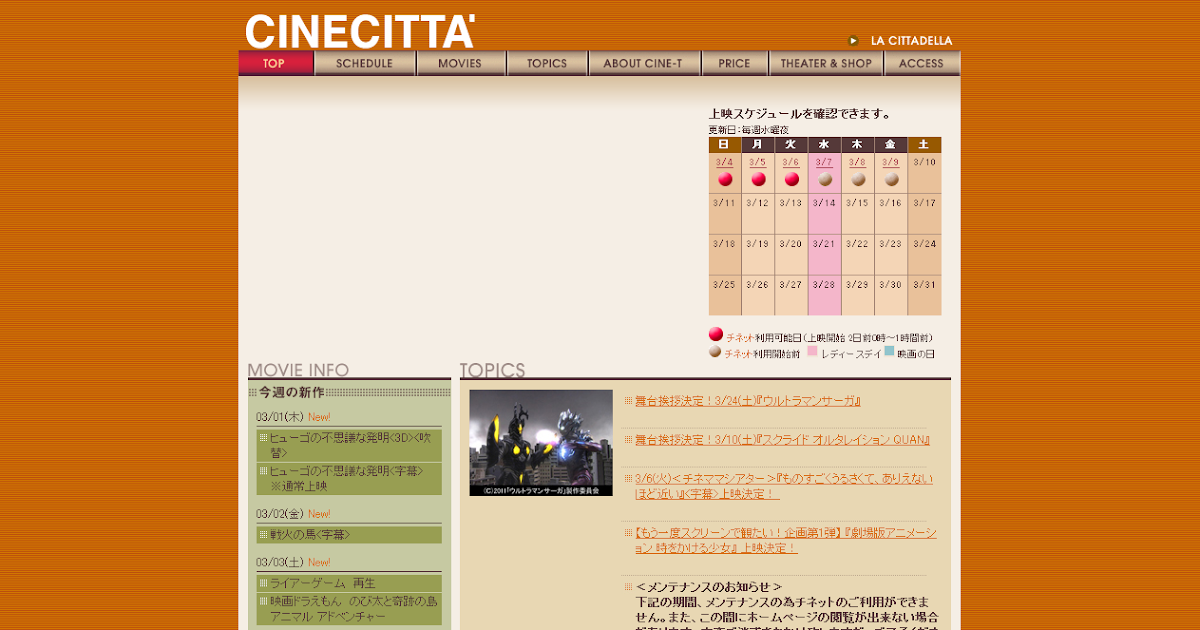
Task: Click the red ball under 3/6
Action: click(791, 180)
